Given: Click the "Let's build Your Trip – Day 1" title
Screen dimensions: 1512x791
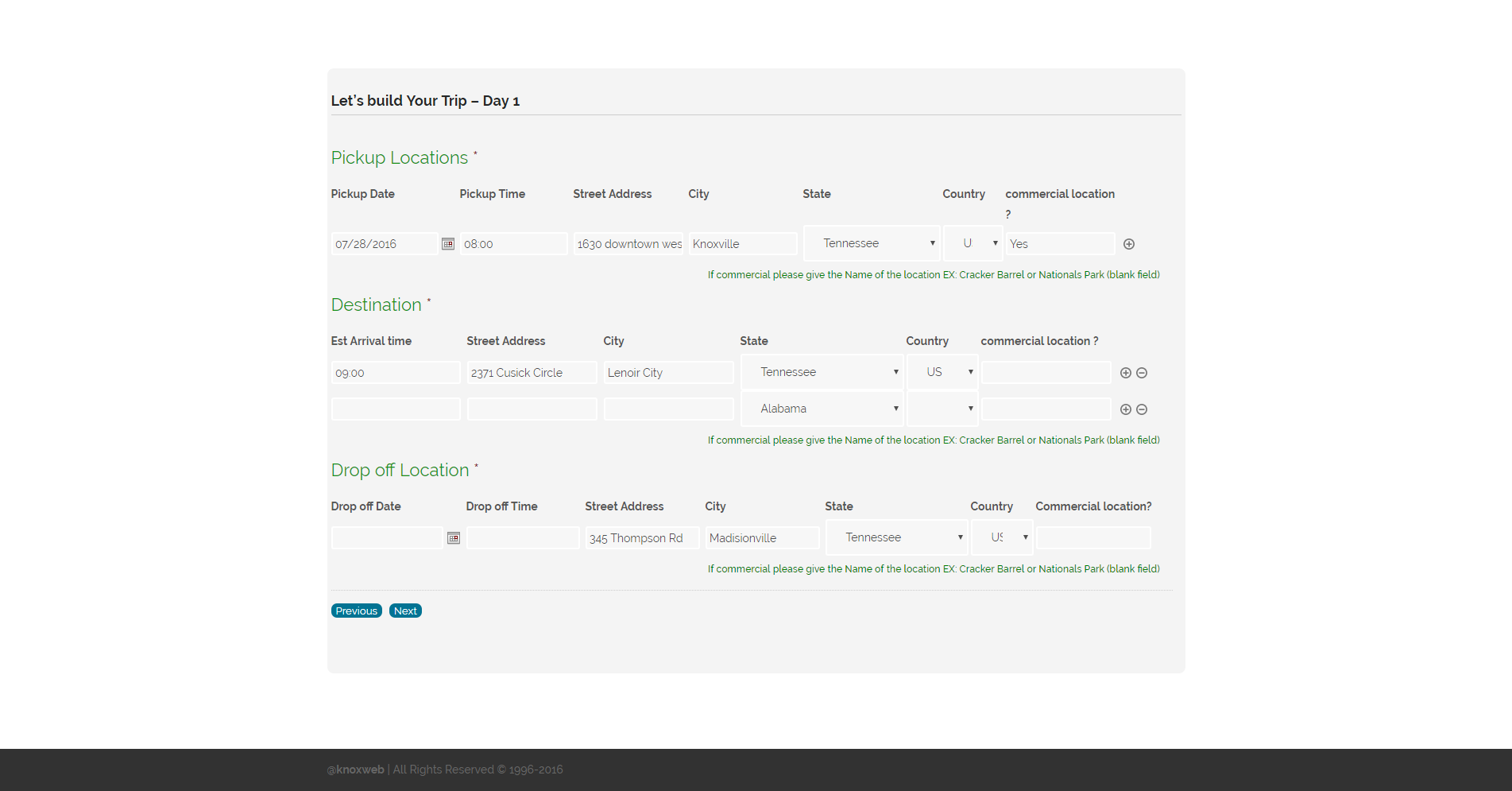Looking at the screenshot, I should point(426,101).
